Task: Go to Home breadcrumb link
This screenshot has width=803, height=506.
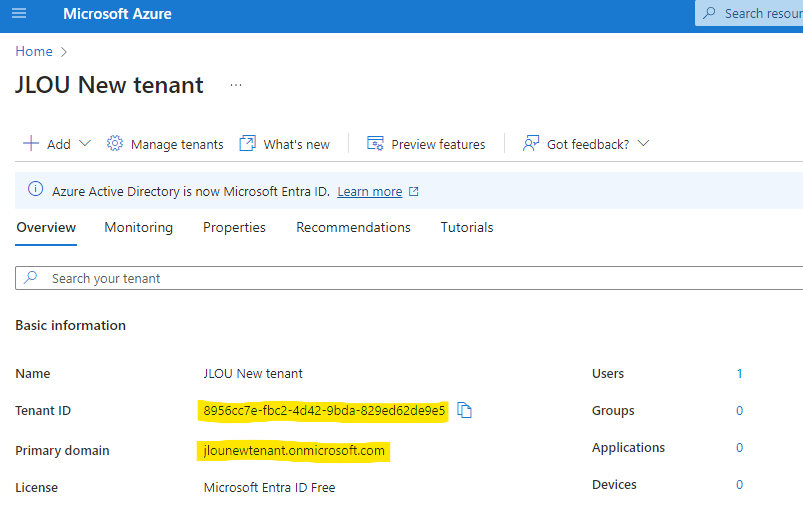Action: pyautogui.click(x=34, y=51)
